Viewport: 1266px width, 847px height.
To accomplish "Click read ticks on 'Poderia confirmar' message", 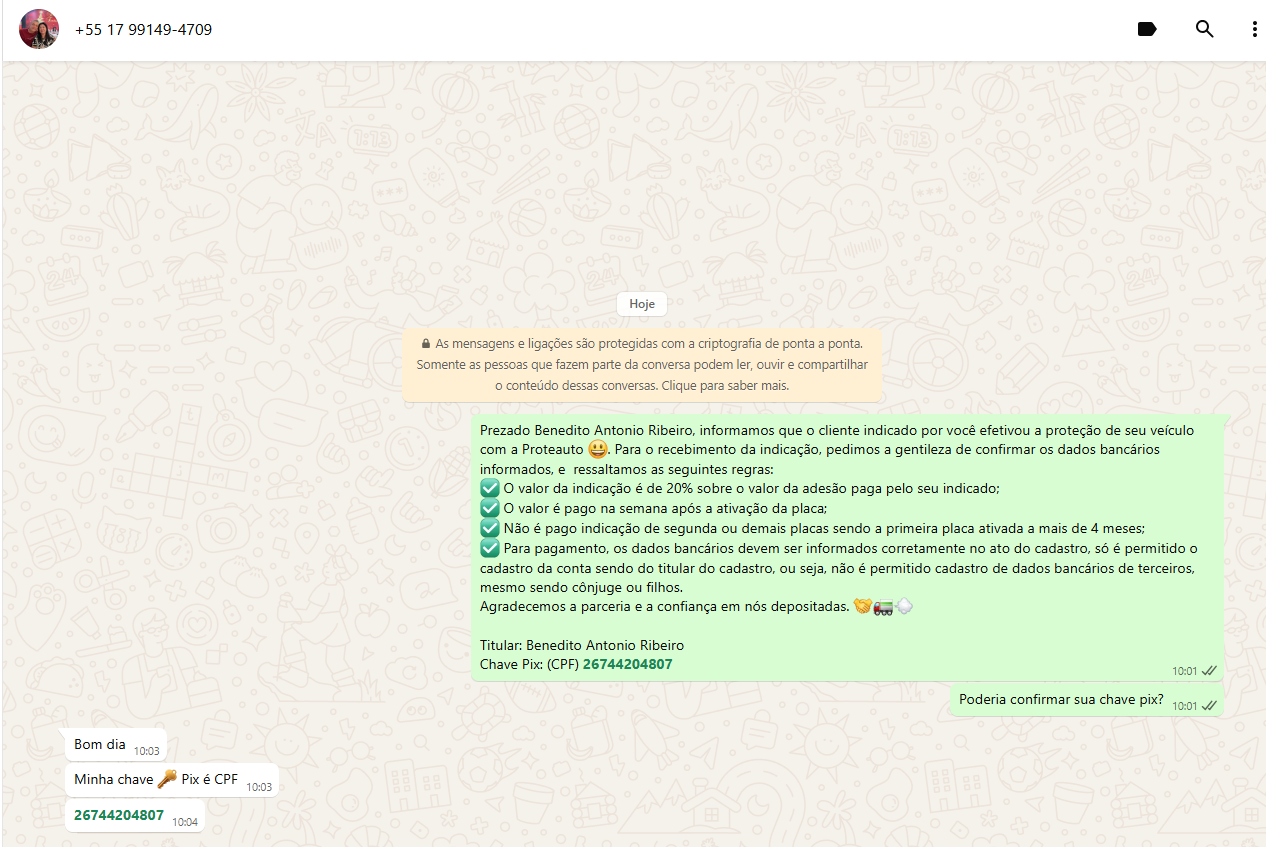I will 1209,705.
